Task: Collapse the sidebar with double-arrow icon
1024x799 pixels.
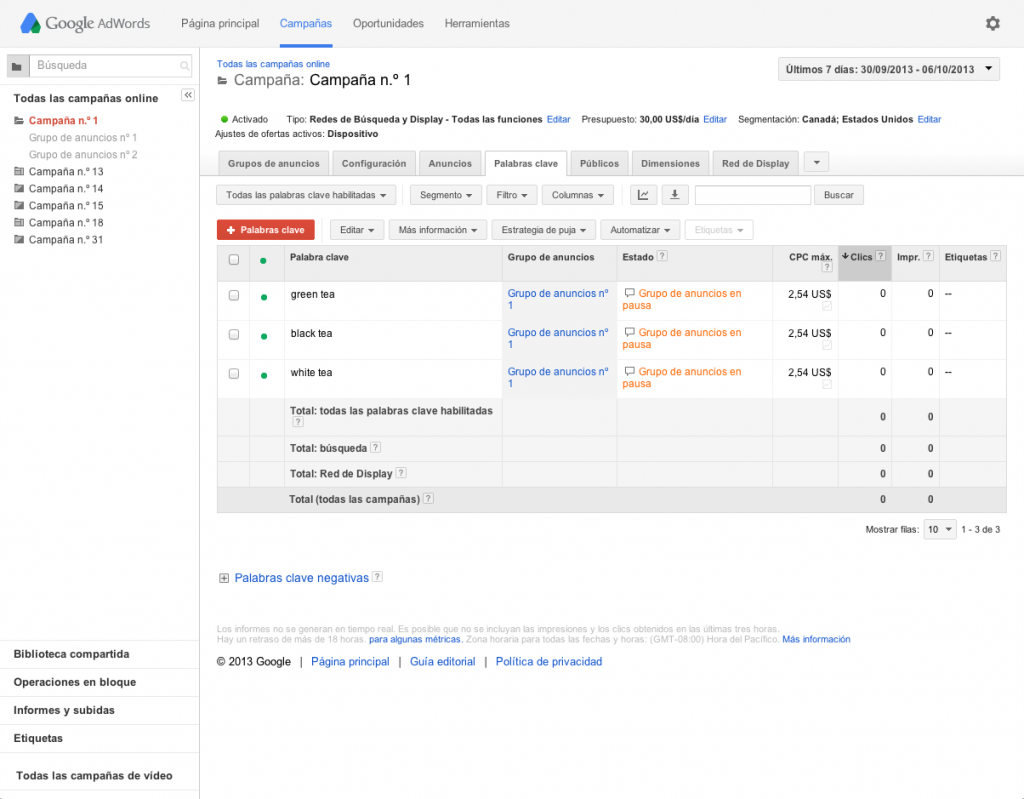Action: [187, 95]
